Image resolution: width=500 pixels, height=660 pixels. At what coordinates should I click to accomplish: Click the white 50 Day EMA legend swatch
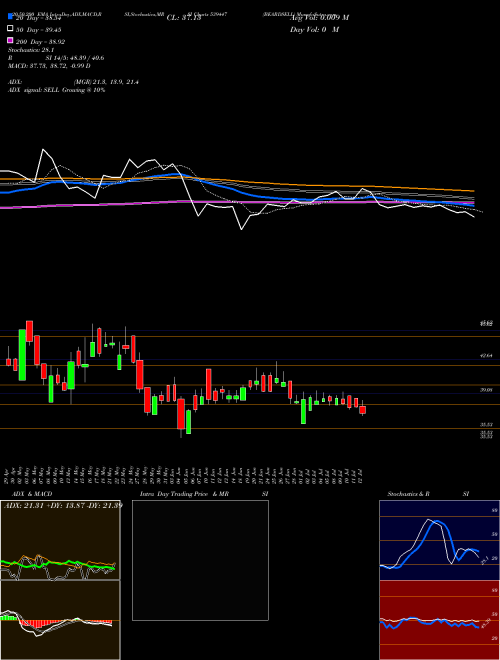(x=10, y=29)
